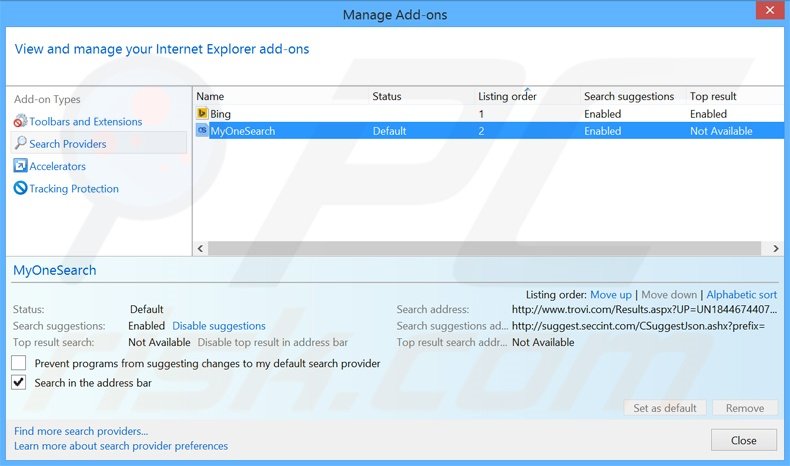The width and height of the screenshot is (790, 466).
Task: Click the MyOneSearch provider icon
Action: tap(202, 130)
